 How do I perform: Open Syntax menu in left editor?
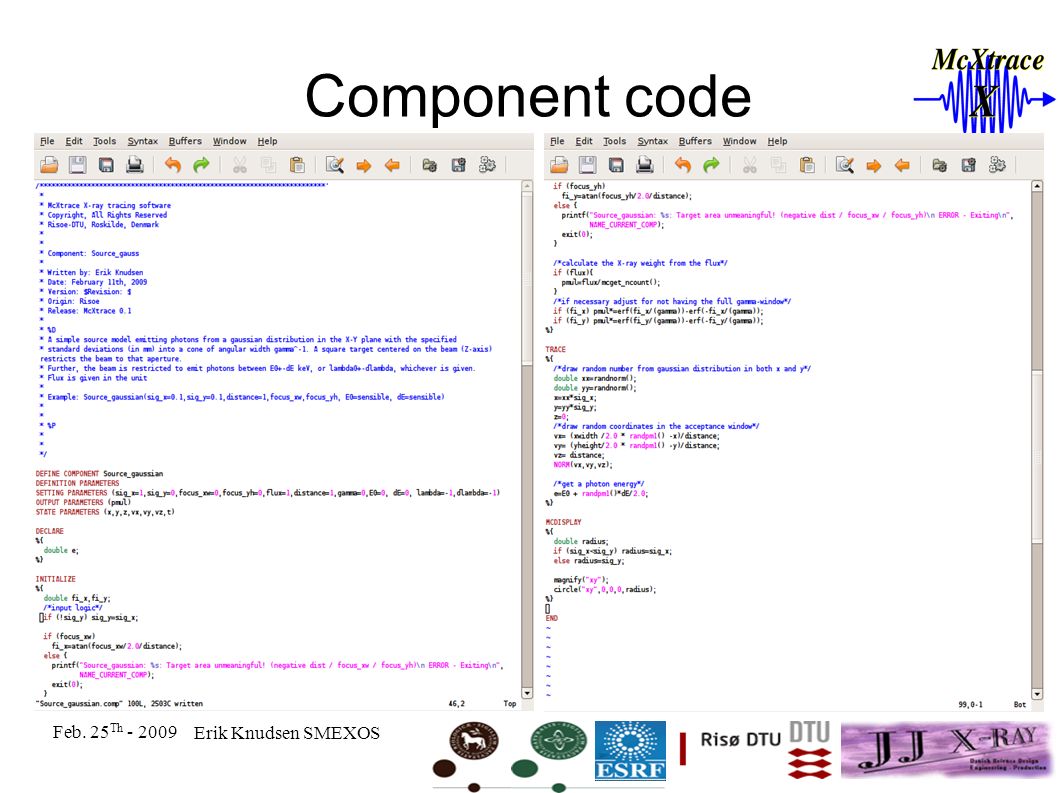point(142,141)
